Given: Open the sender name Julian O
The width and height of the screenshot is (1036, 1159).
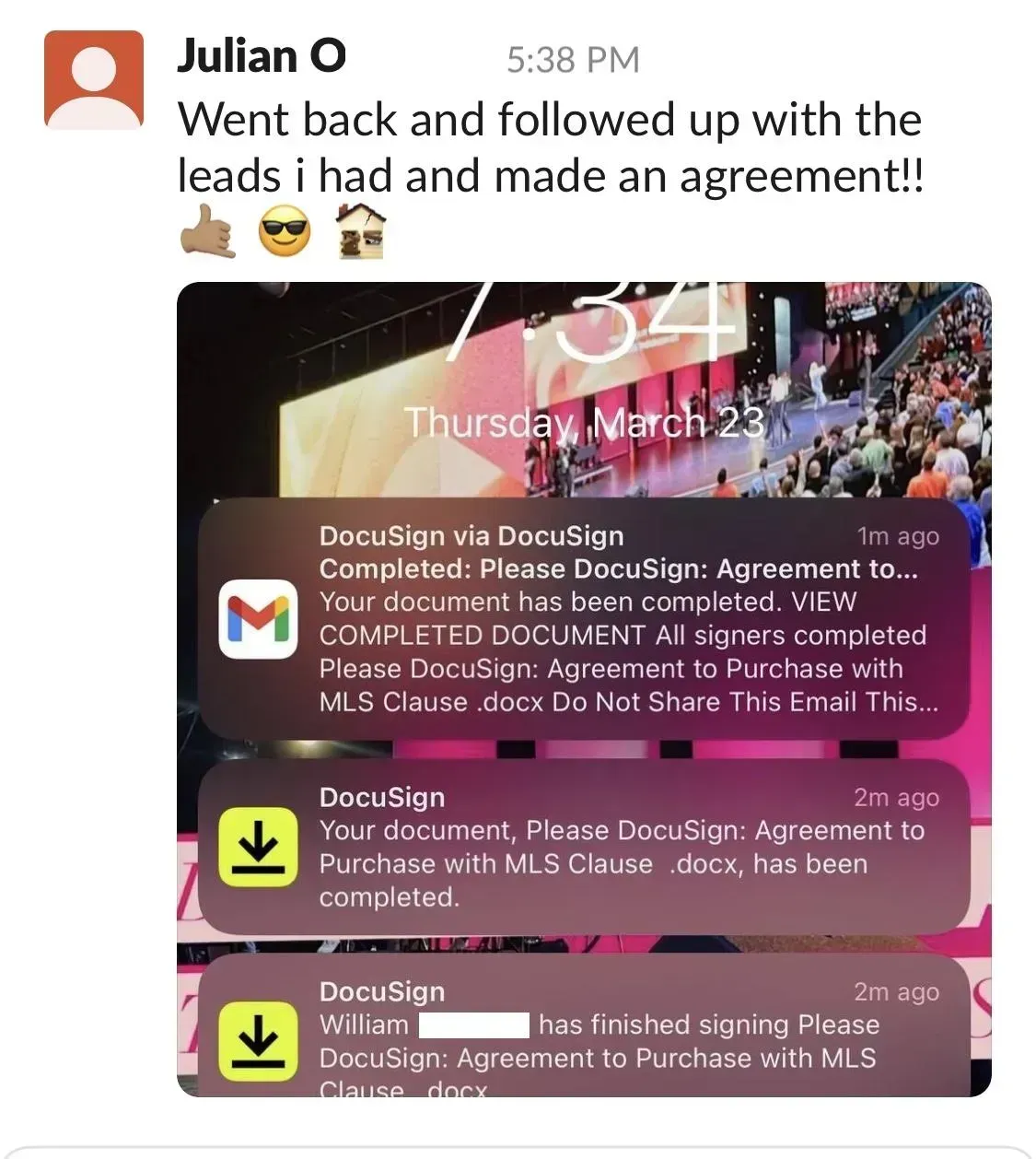Looking at the screenshot, I should pyautogui.click(x=262, y=56).
